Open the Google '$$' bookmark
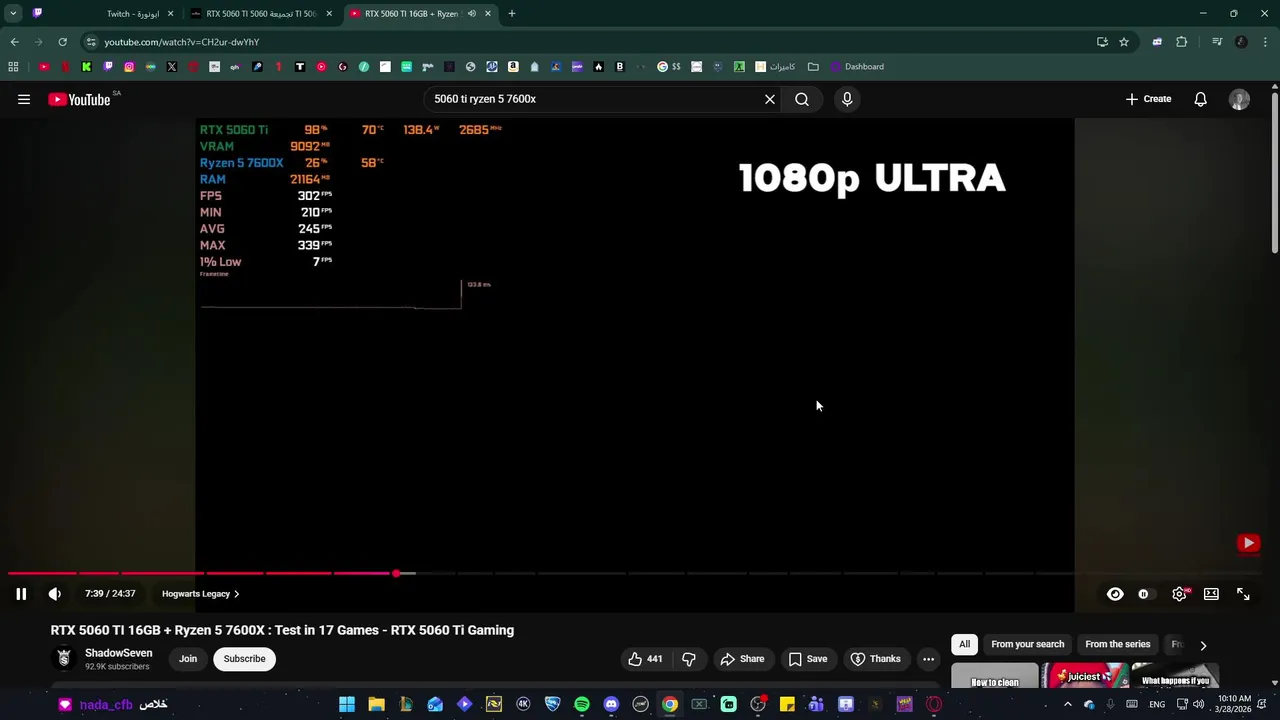This screenshot has width=1280, height=720. click(668, 67)
